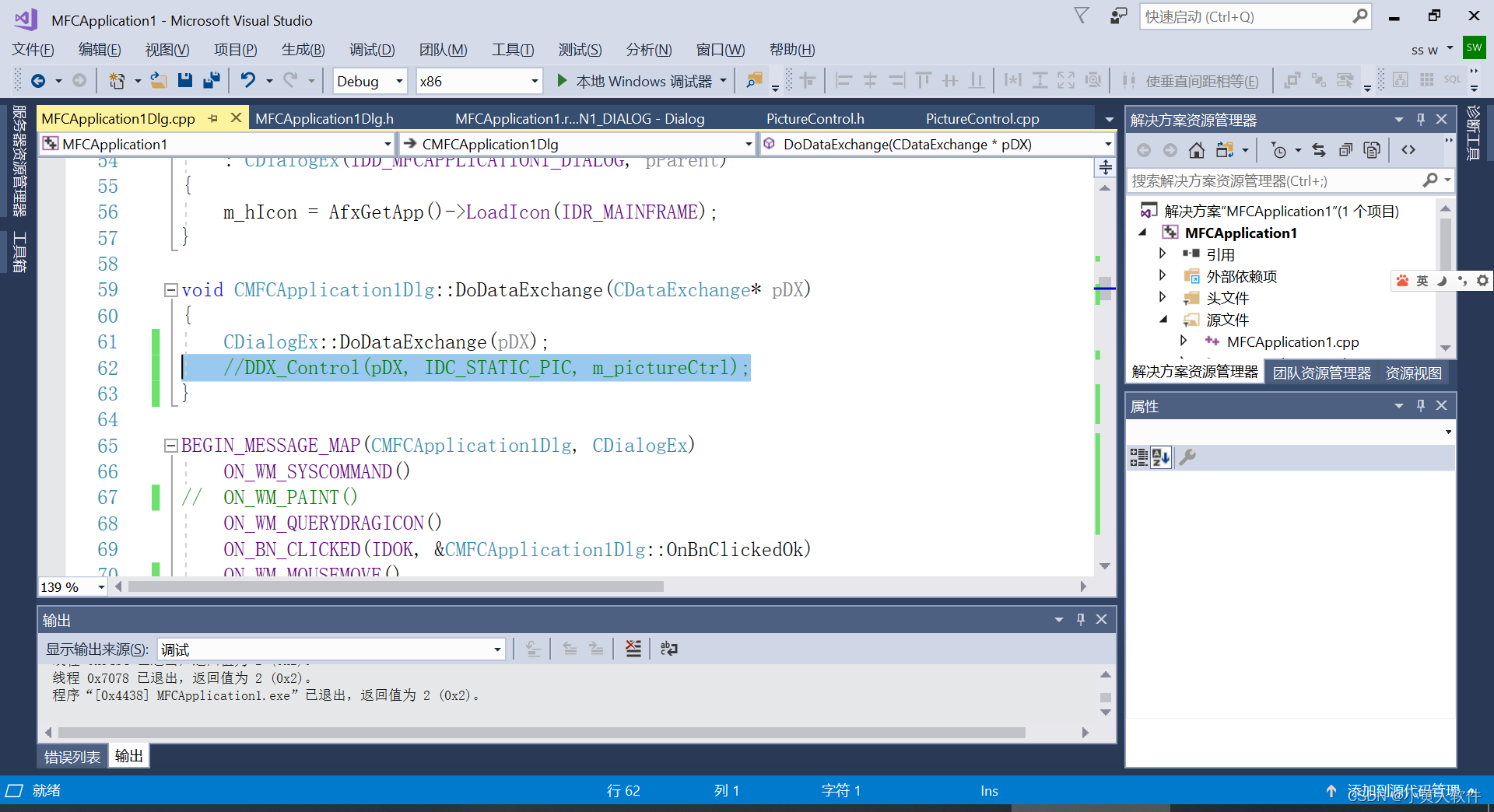Click the code editor horizontal scrollbar thumb

tap(396, 586)
